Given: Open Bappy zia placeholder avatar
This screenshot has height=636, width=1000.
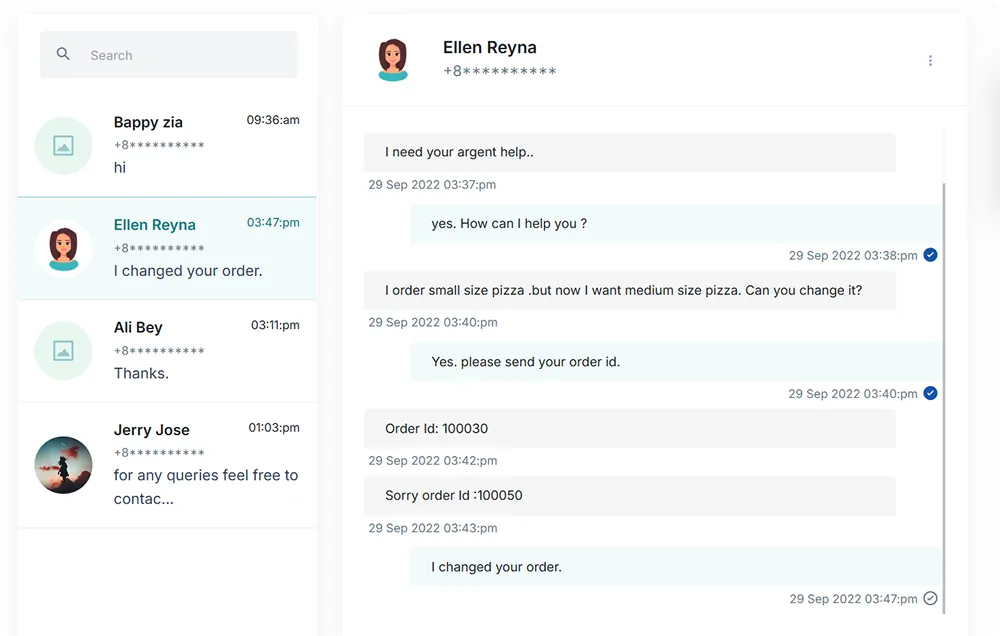Looking at the screenshot, I should coord(63,145).
